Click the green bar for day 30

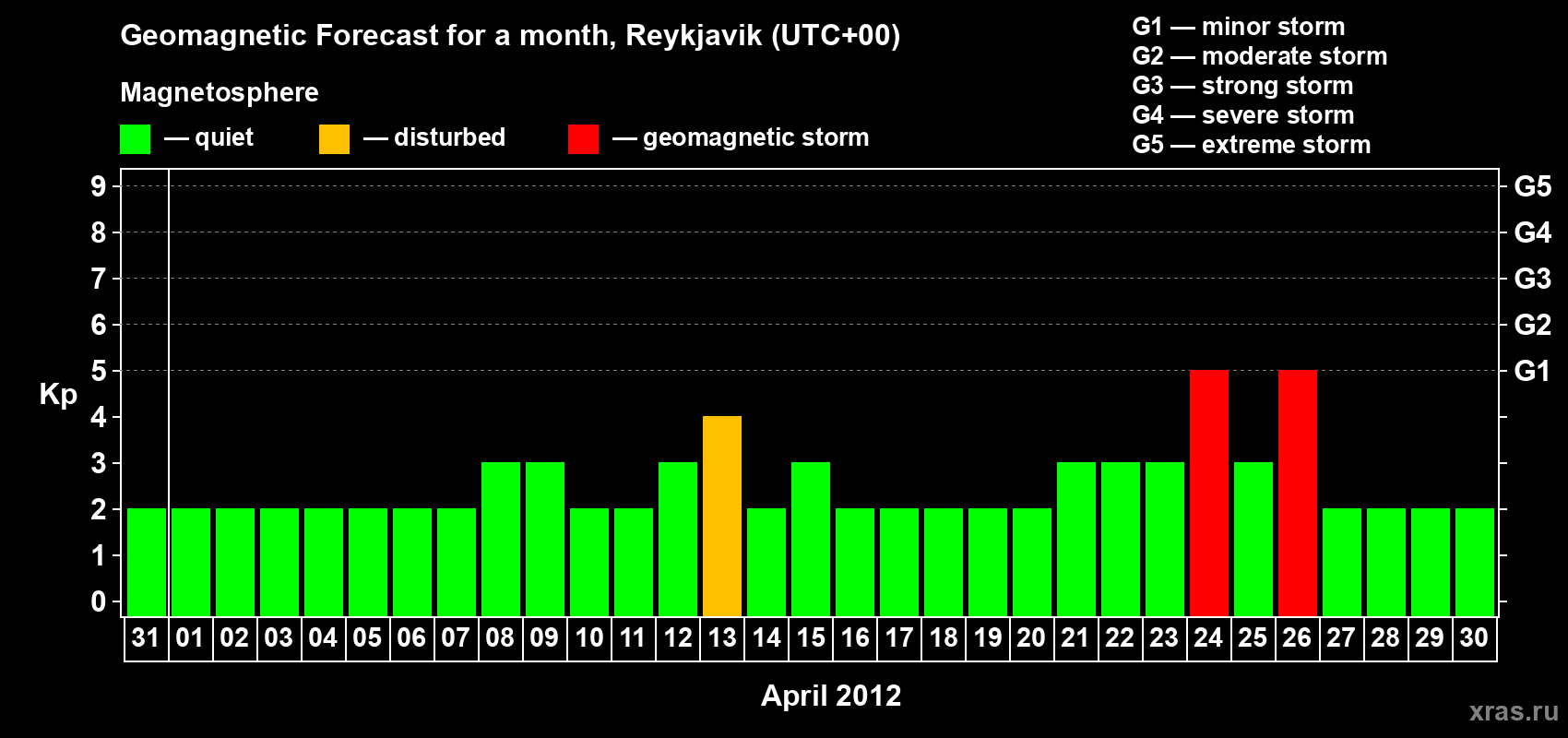click(1475, 562)
